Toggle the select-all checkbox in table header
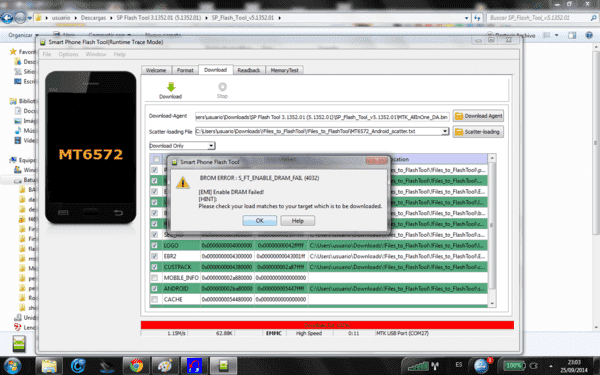Screen dimensions: 600x375 [x=157, y=159]
